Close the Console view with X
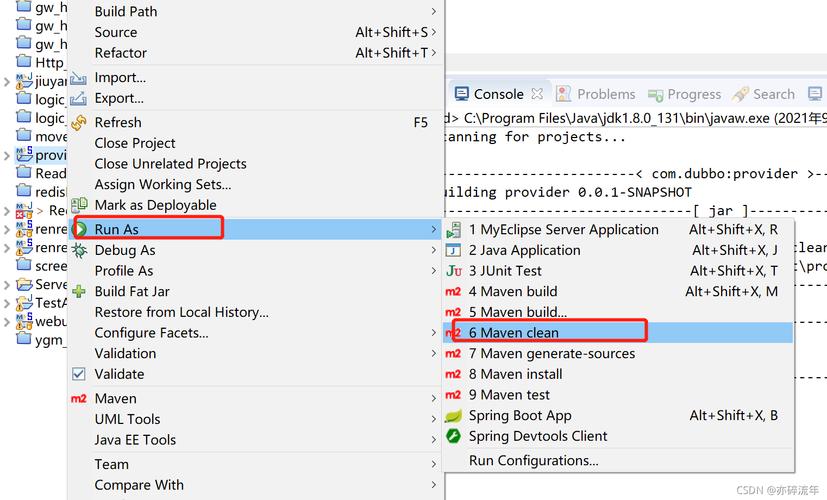This screenshot has height=500, width=827. (537, 94)
